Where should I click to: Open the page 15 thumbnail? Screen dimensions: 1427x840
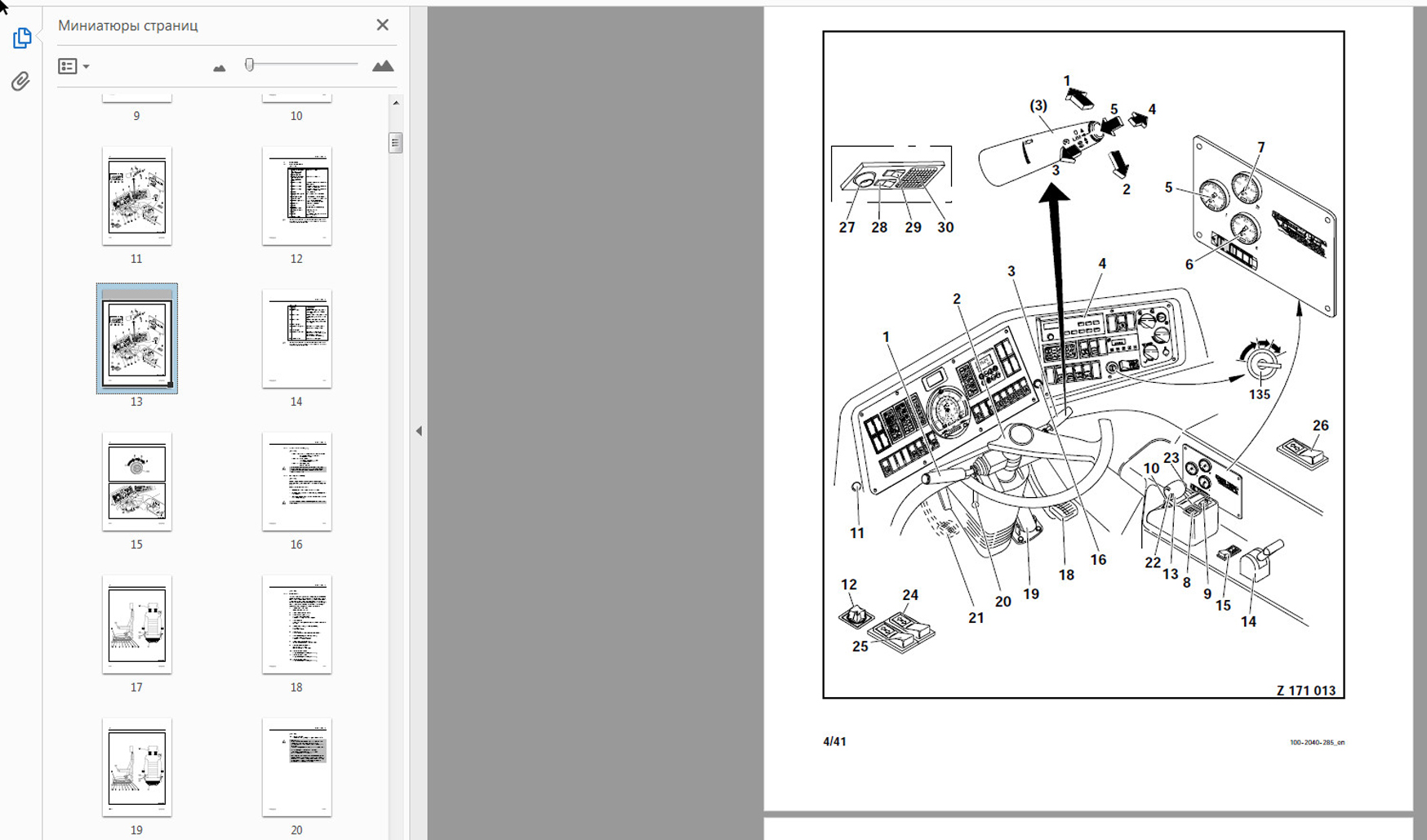[136, 482]
